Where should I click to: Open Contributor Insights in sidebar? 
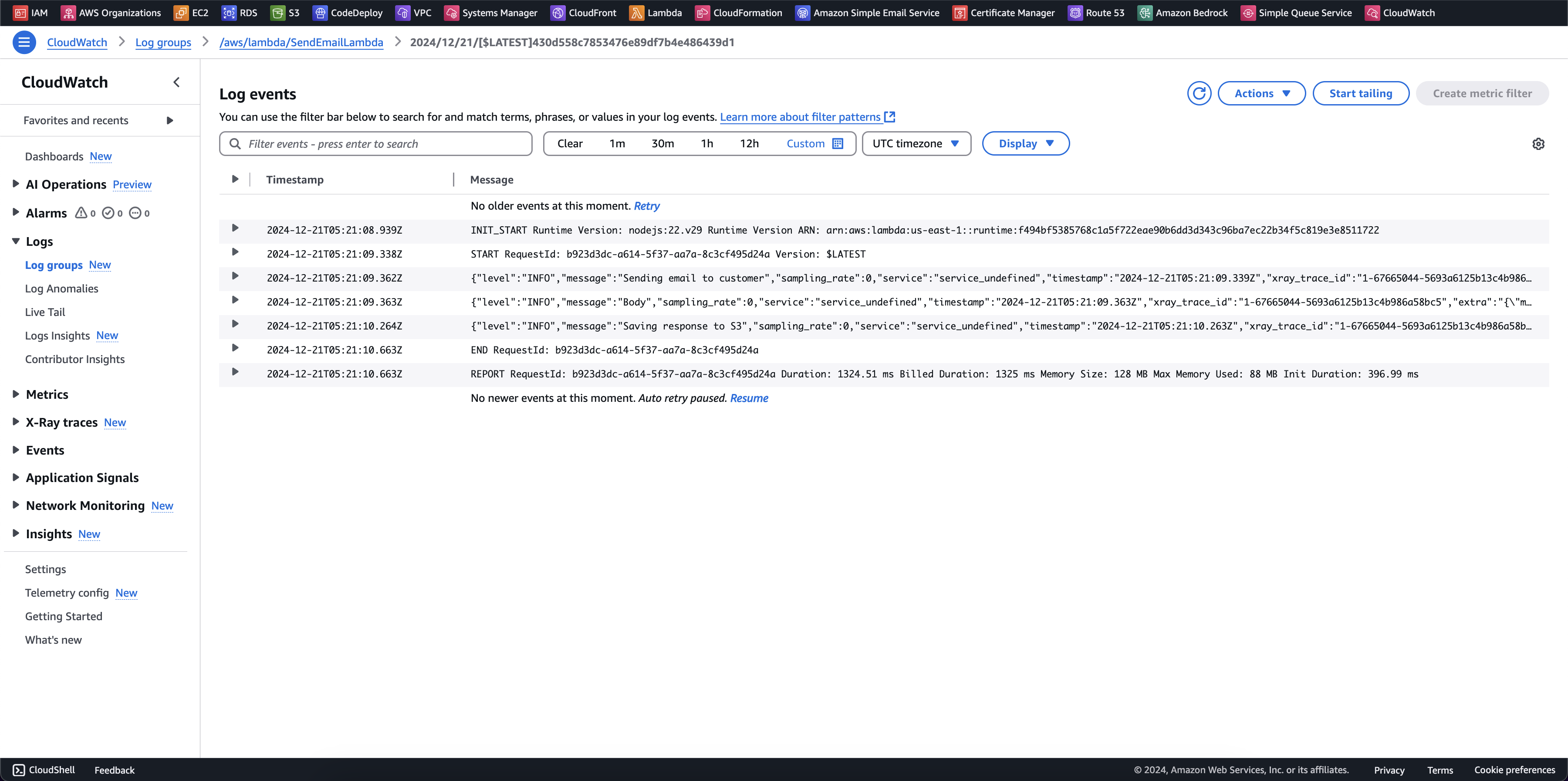point(75,360)
